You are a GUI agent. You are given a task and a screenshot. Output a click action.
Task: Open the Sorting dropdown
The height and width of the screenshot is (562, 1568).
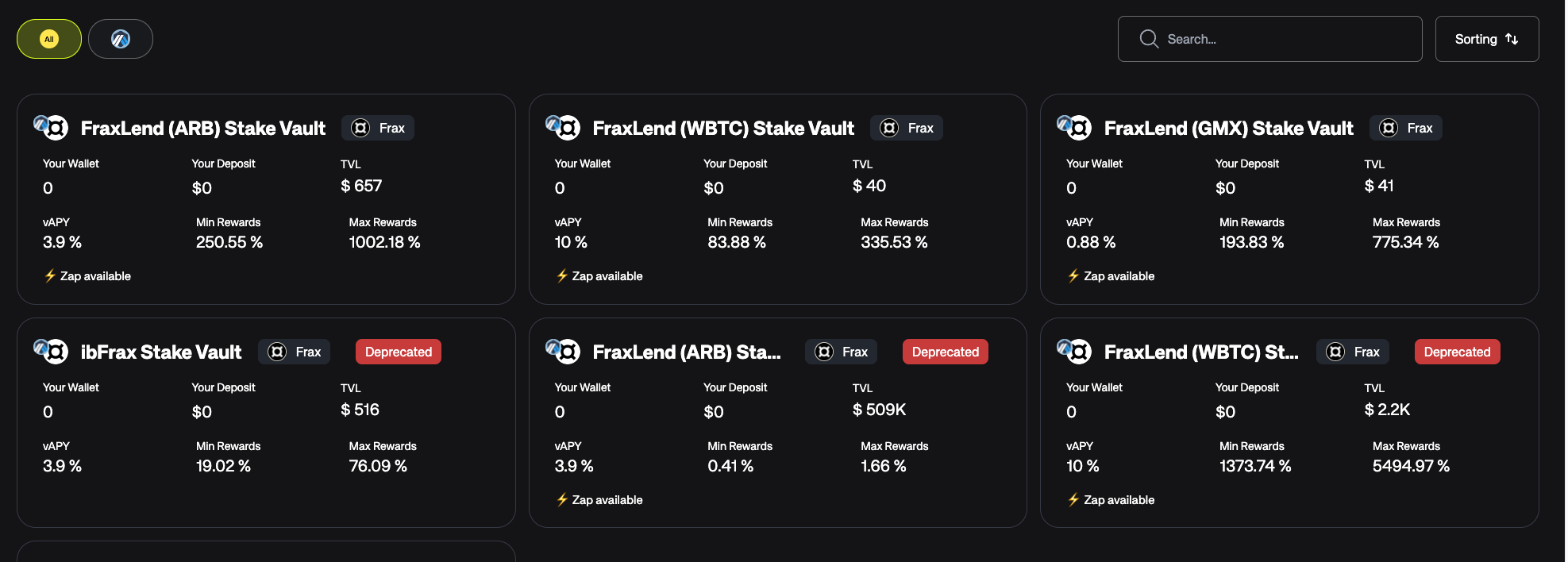[x=1486, y=39]
